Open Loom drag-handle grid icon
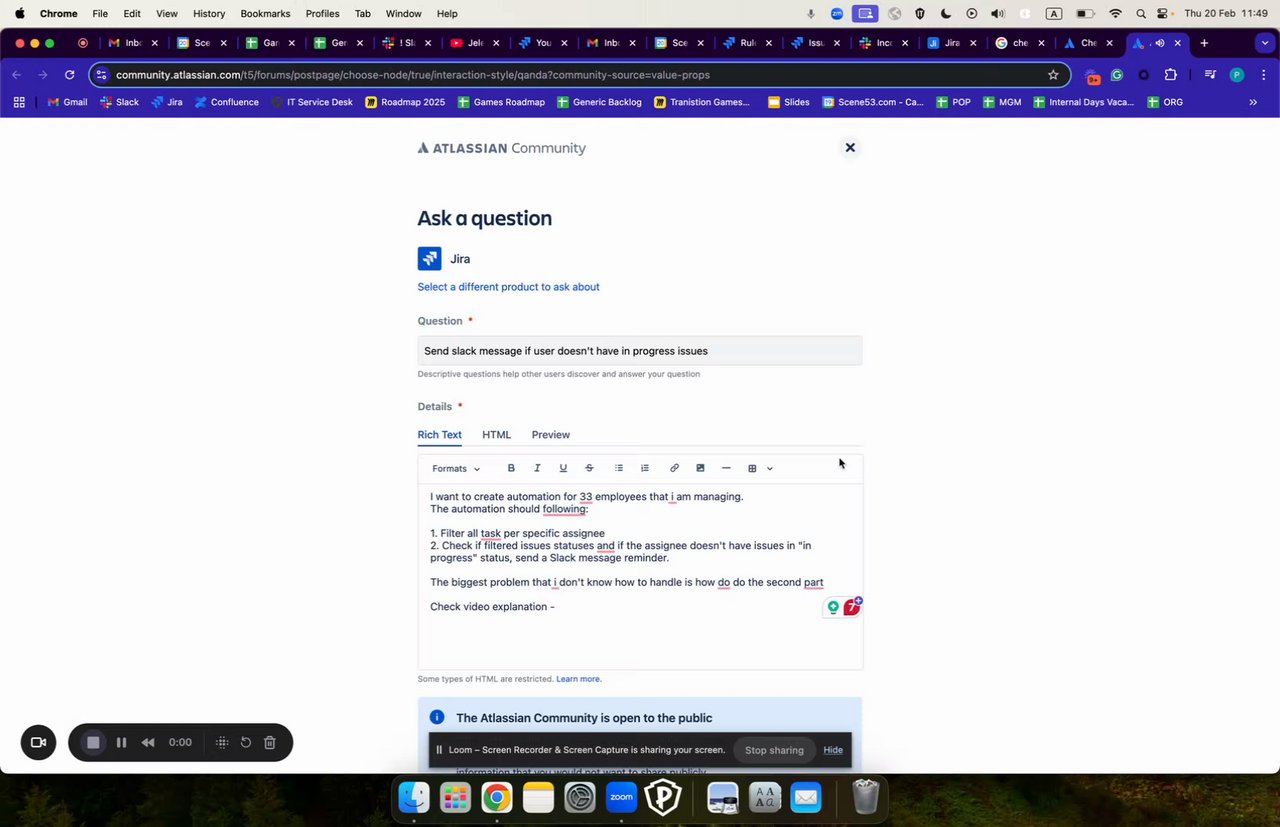This screenshot has width=1280, height=827. pyautogui.click(x=222, y=742)
